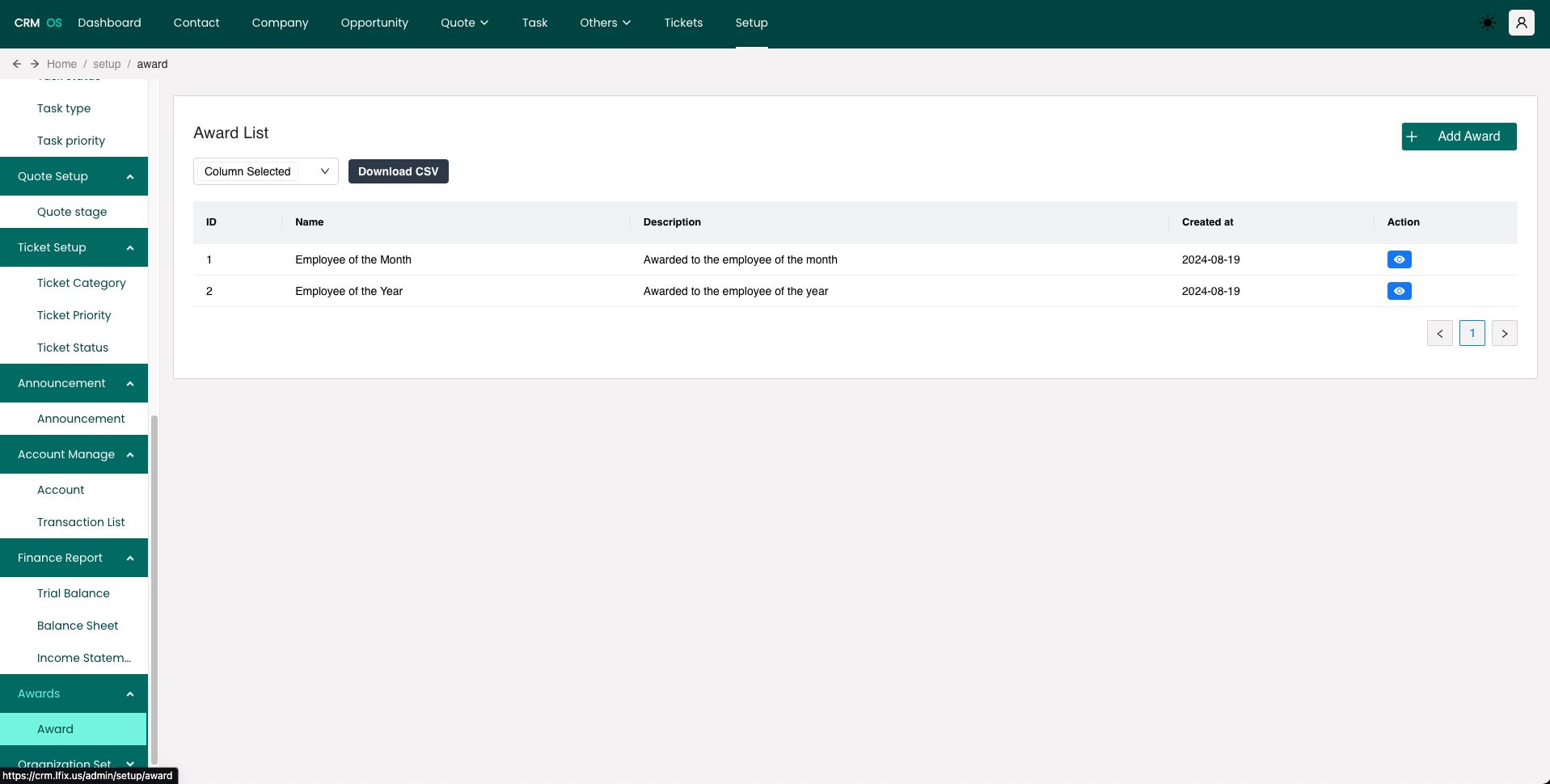View Employee of the Month award
Screen dimensions: 1550x784
pyautogui.click(x=1399, y=259)
